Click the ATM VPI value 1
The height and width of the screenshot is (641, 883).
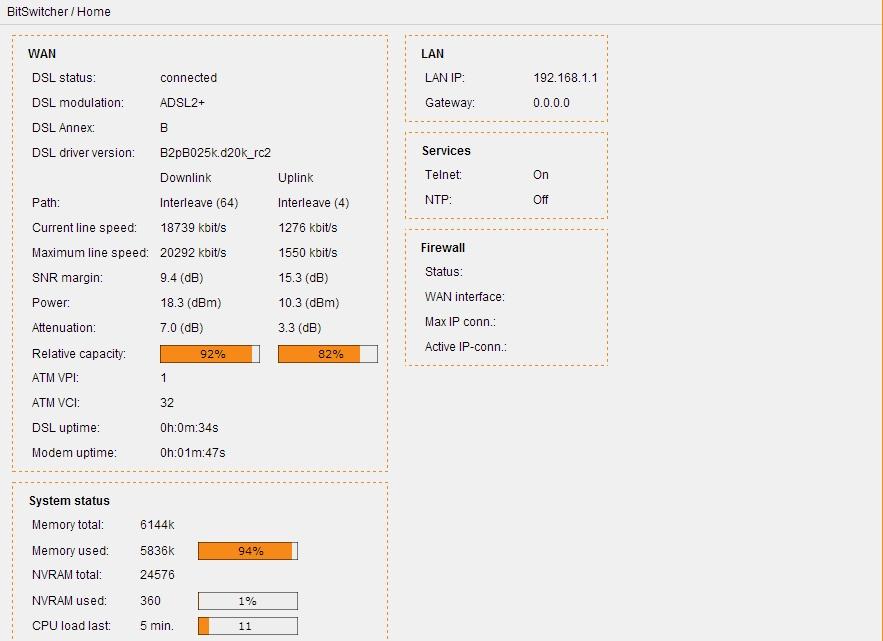point(163,377)
